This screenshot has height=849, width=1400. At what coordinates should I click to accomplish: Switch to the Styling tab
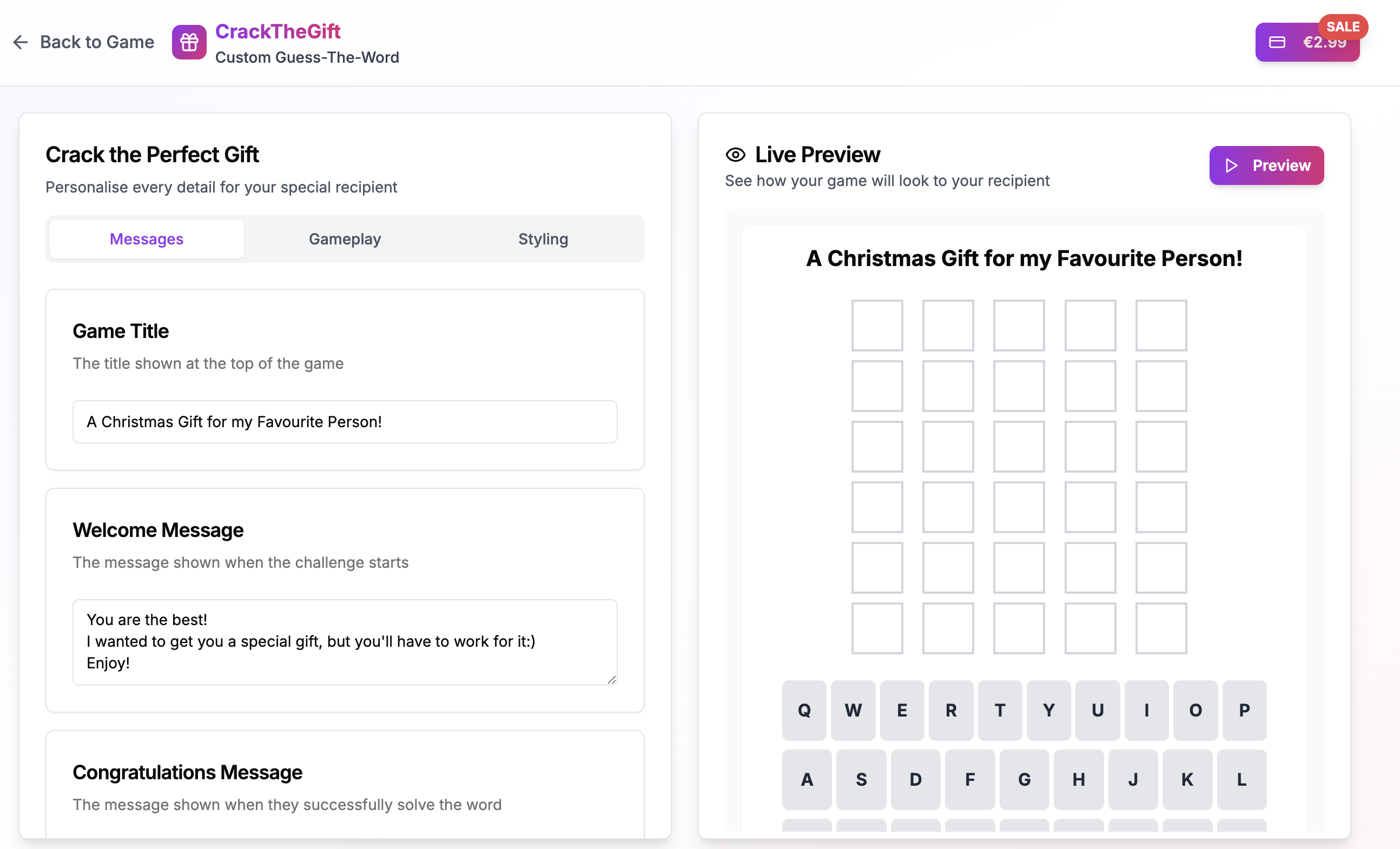click(x=543, y=238)
